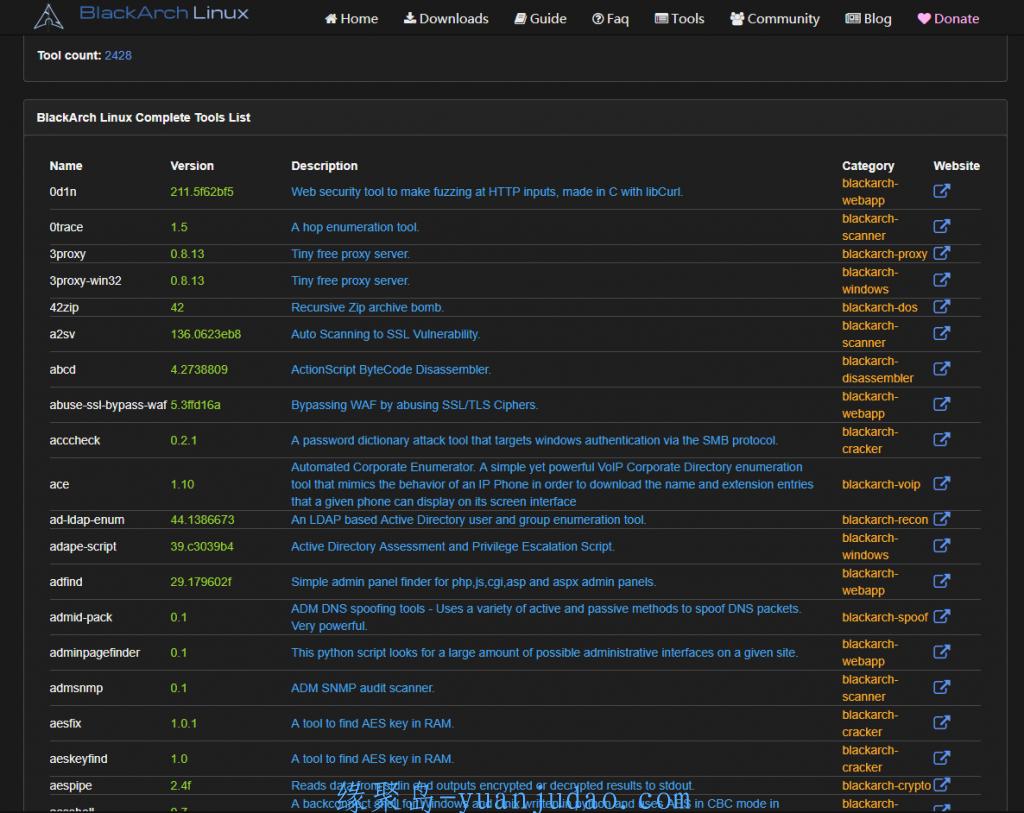Click the Category column header
This screenshot has height=813, width=1024.
pos(868,166)
